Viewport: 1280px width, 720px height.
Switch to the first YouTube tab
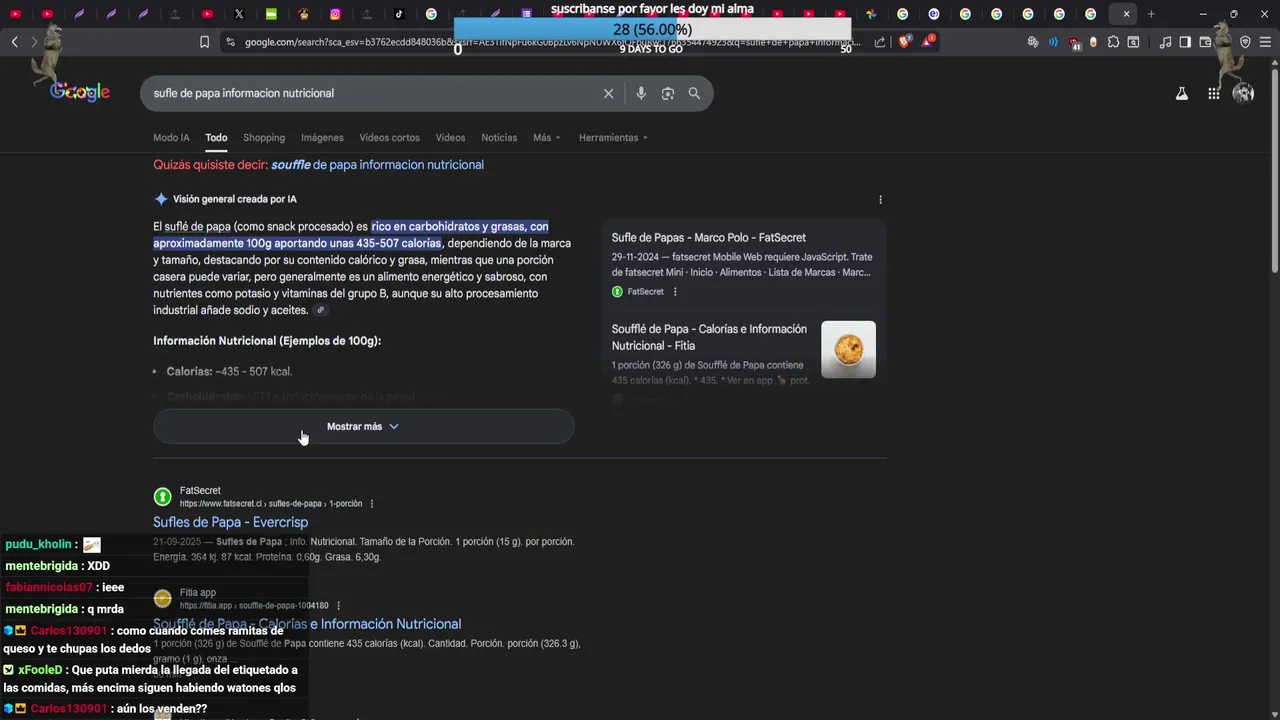click(x=15, y=14)
